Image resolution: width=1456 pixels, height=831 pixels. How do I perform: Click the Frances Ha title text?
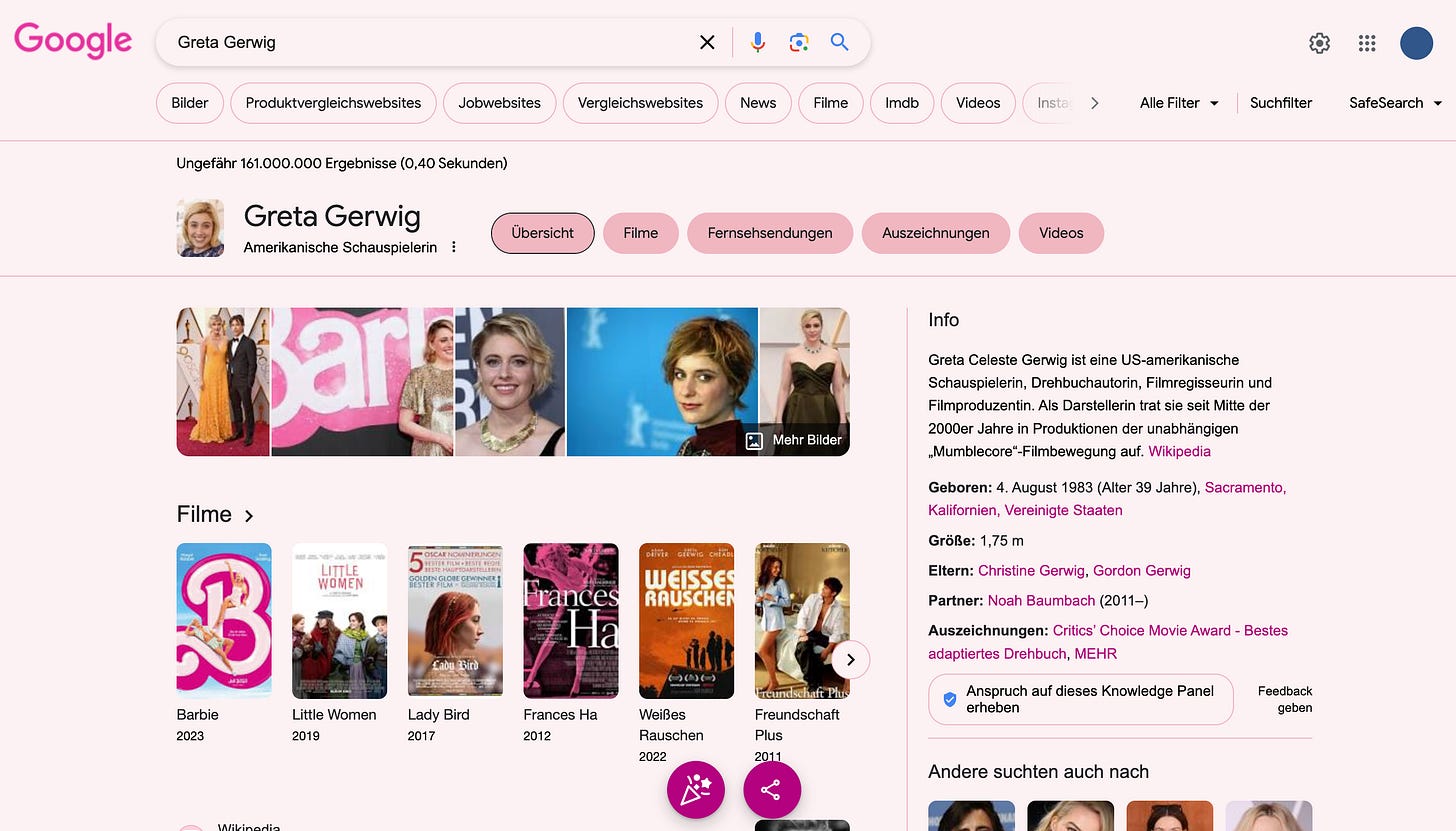[560, 714]
